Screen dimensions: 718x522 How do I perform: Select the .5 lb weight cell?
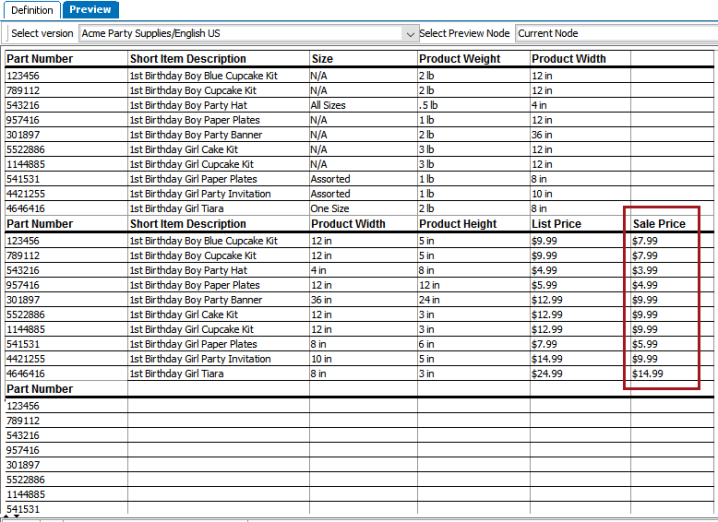coord(428,105)
